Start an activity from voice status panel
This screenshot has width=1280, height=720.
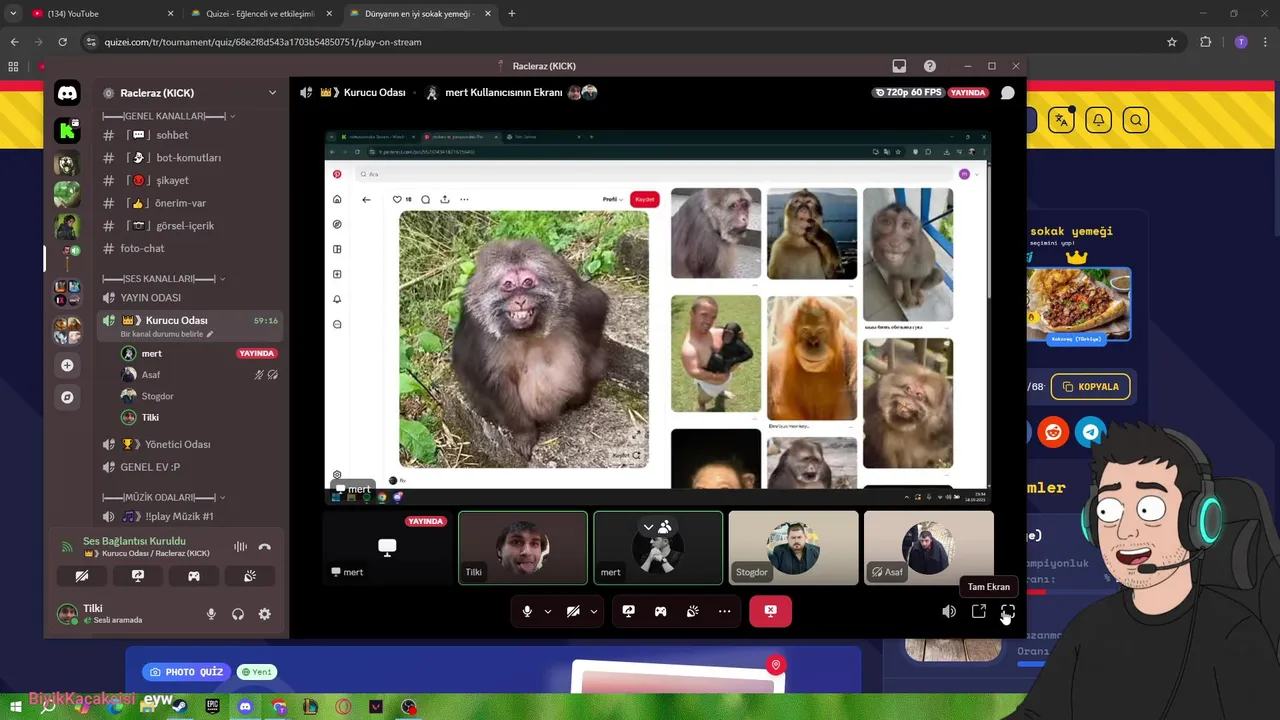pyautogui.click(x=194, y=576)
